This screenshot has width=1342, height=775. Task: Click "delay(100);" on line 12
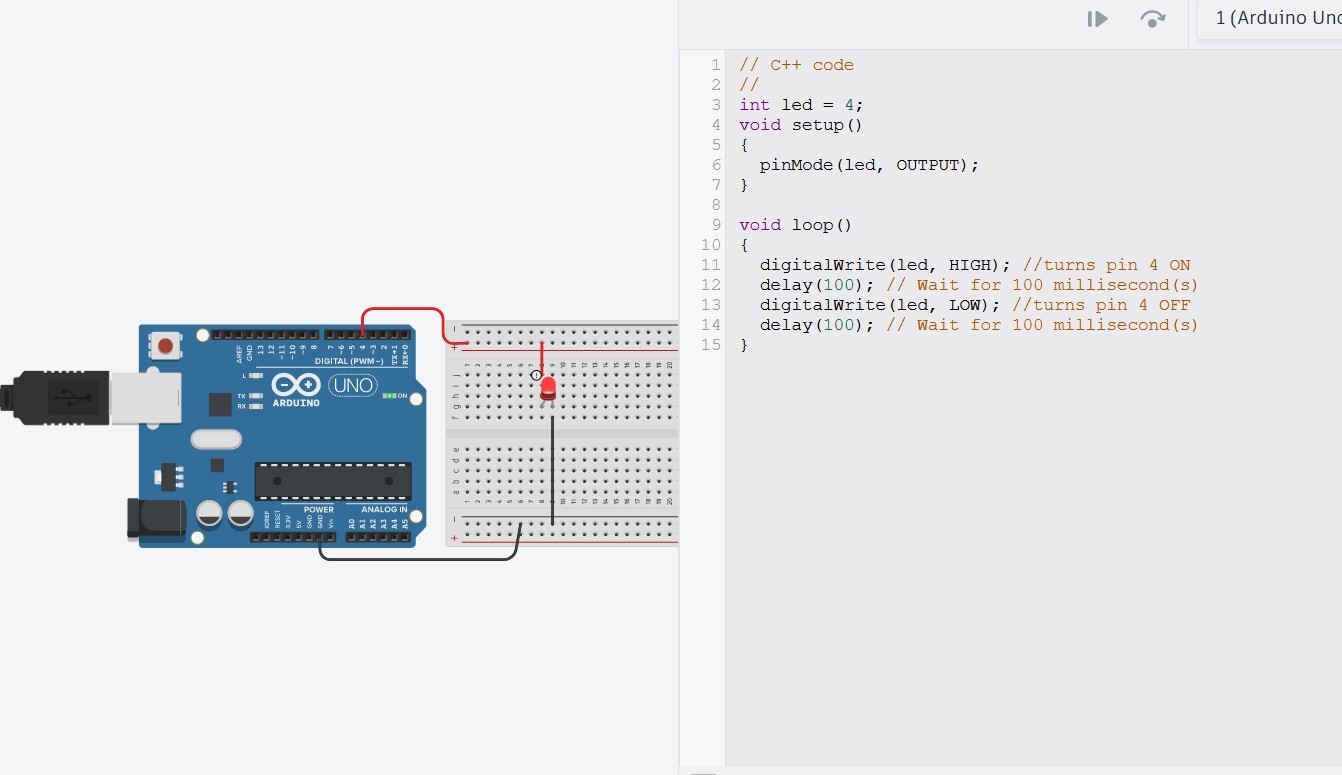(x=817, y=285)
